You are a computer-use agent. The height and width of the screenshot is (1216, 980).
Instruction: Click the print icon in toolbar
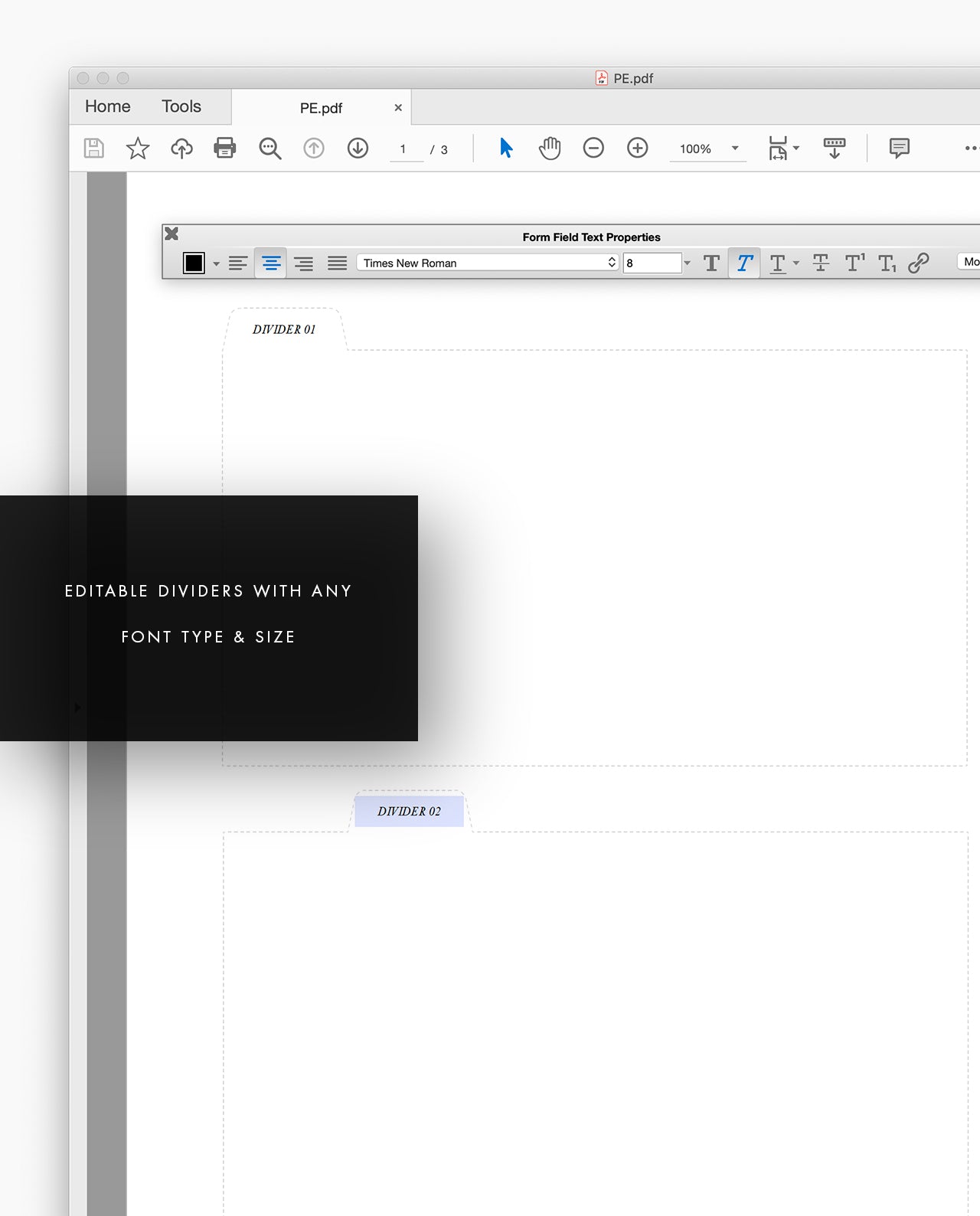click(x=225, y=148)
